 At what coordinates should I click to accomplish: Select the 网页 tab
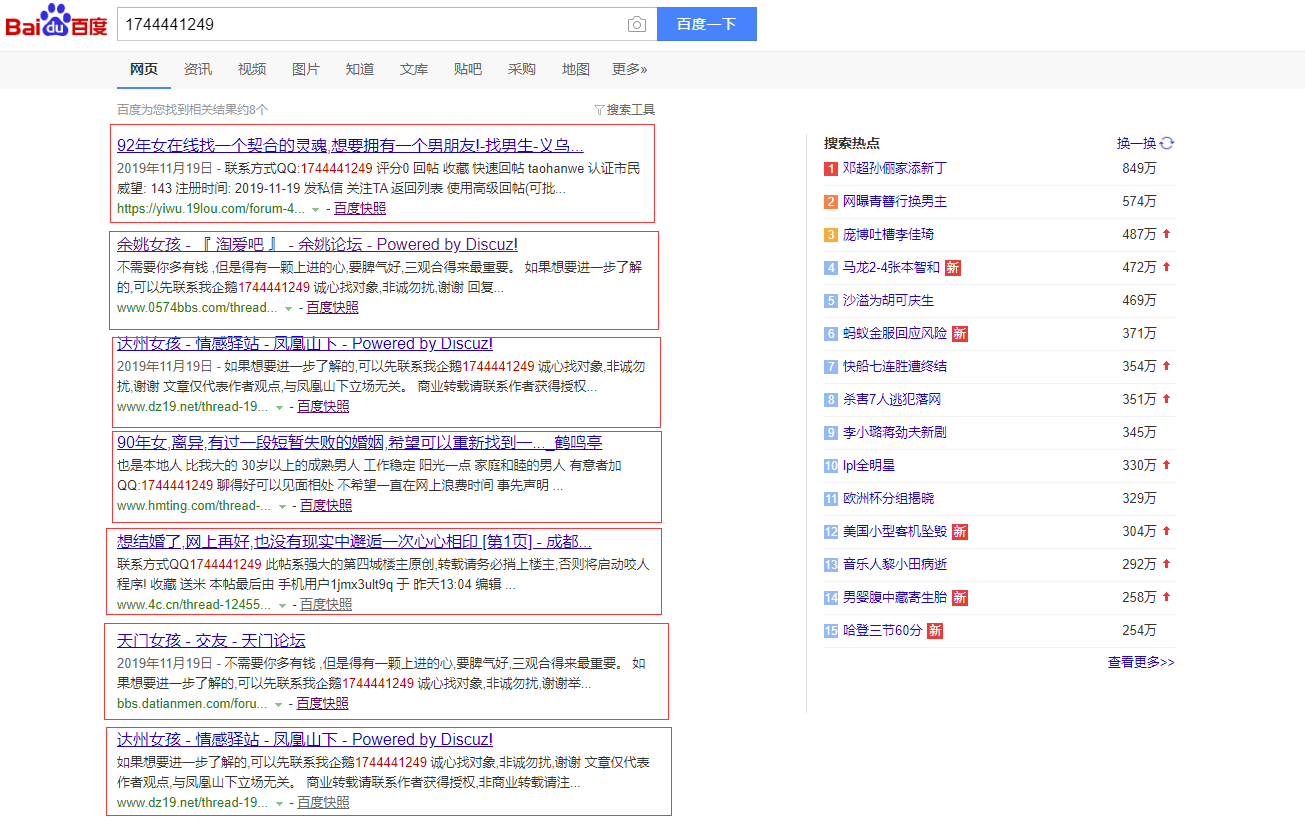pyautogui.click(x=144, y=69)
